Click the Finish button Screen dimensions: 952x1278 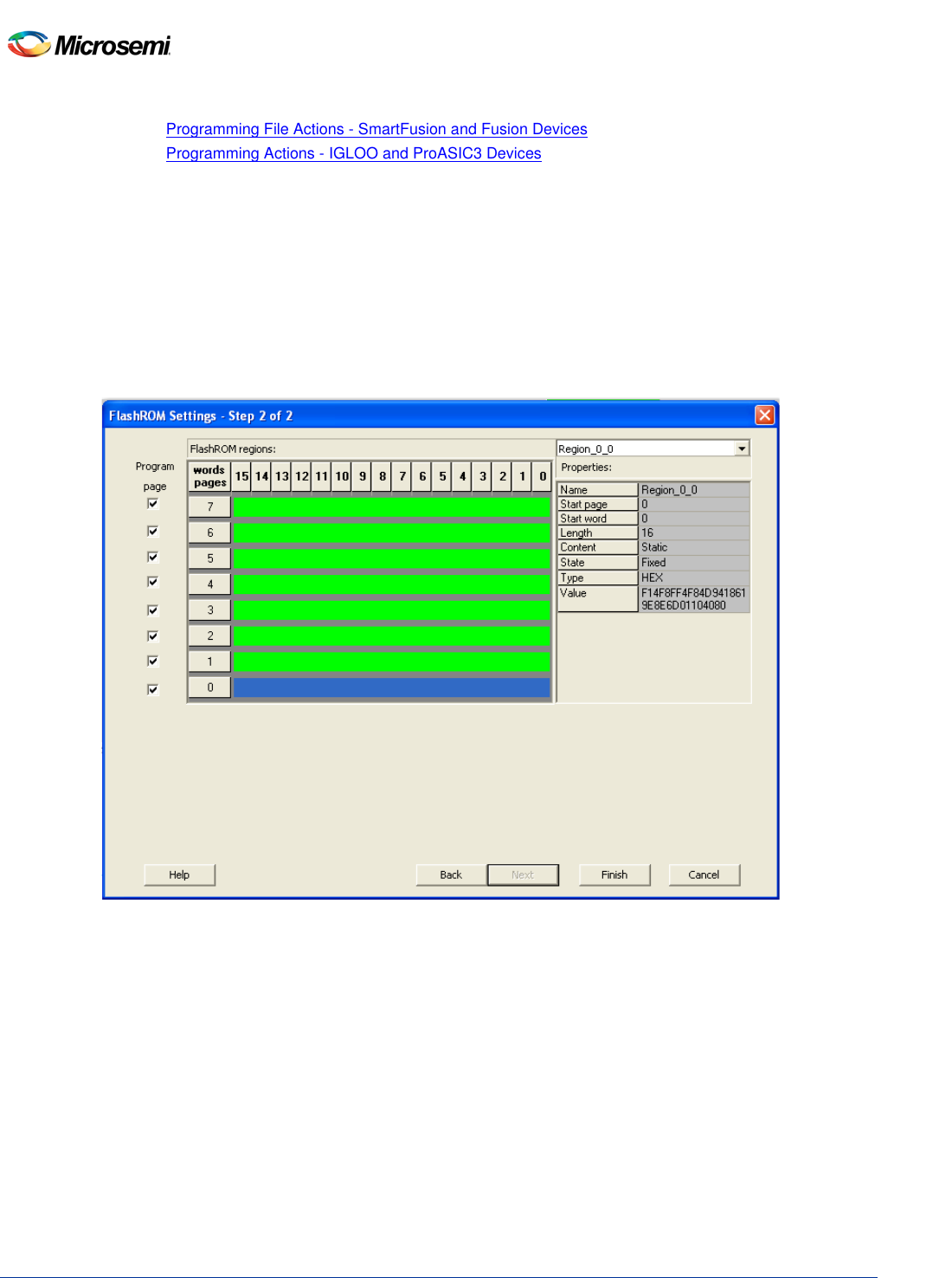coord(614,875)
